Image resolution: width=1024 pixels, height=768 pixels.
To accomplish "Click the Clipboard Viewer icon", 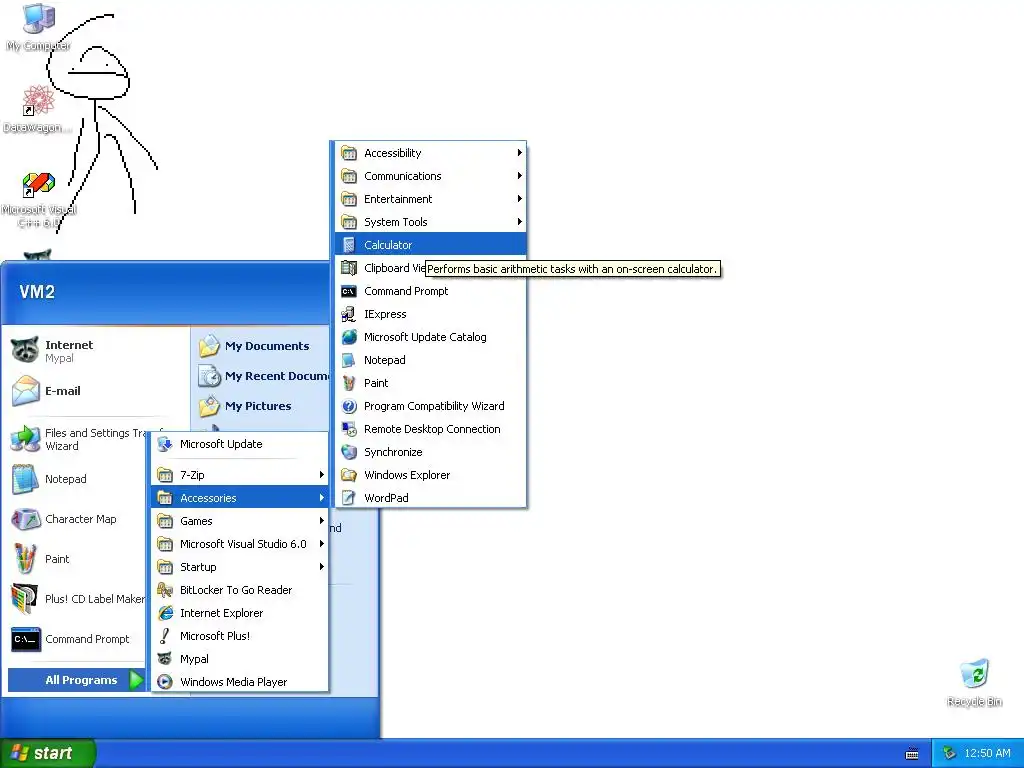I will point(349,268).
